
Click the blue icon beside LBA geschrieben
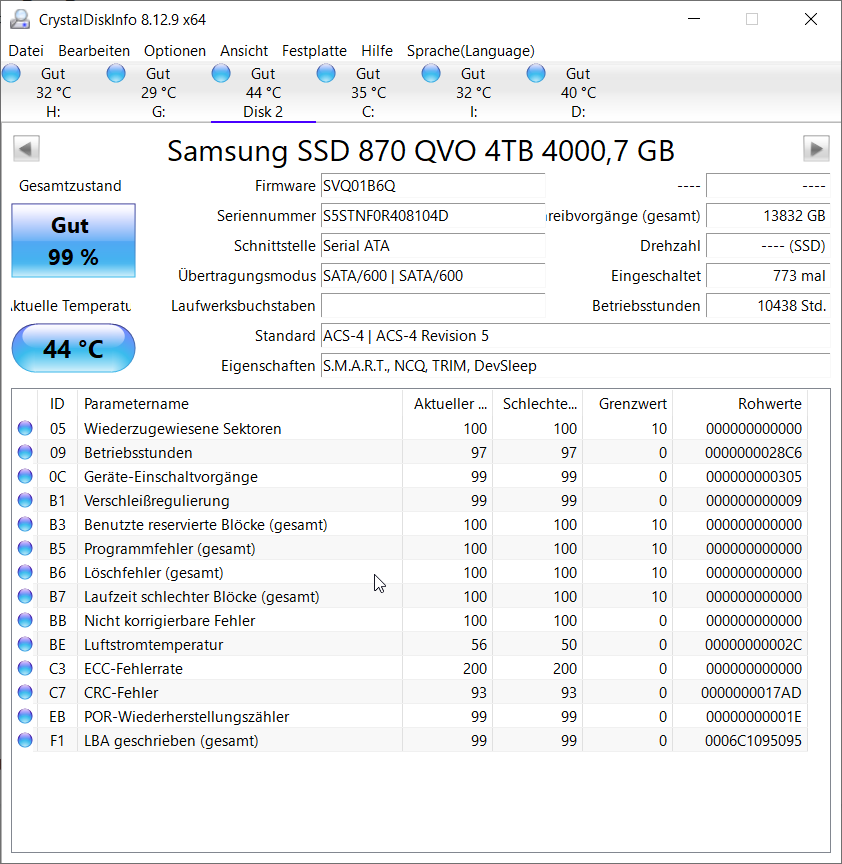23,740
